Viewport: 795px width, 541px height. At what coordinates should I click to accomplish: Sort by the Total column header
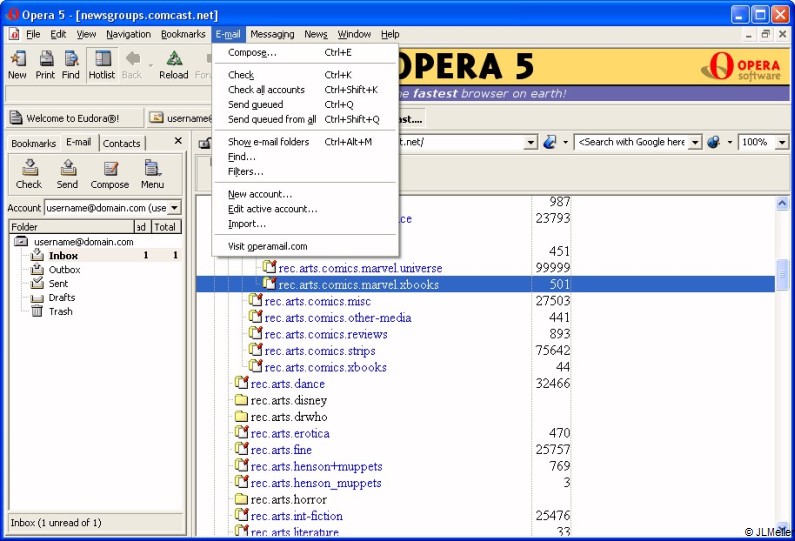point(166,227)
